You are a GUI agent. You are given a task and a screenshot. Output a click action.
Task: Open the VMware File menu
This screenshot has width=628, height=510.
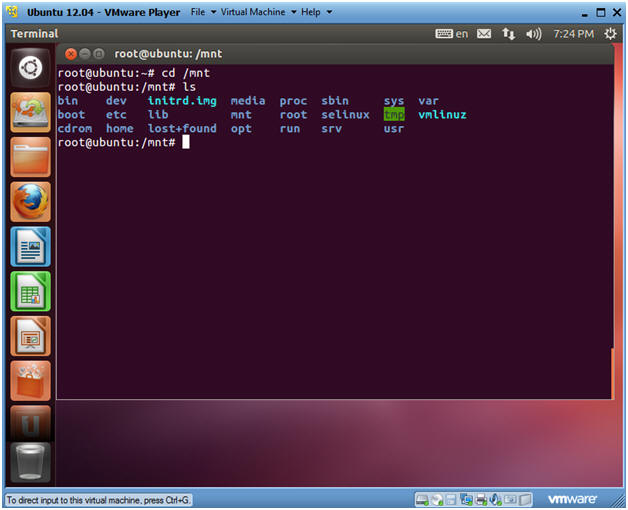pos(198,12)
